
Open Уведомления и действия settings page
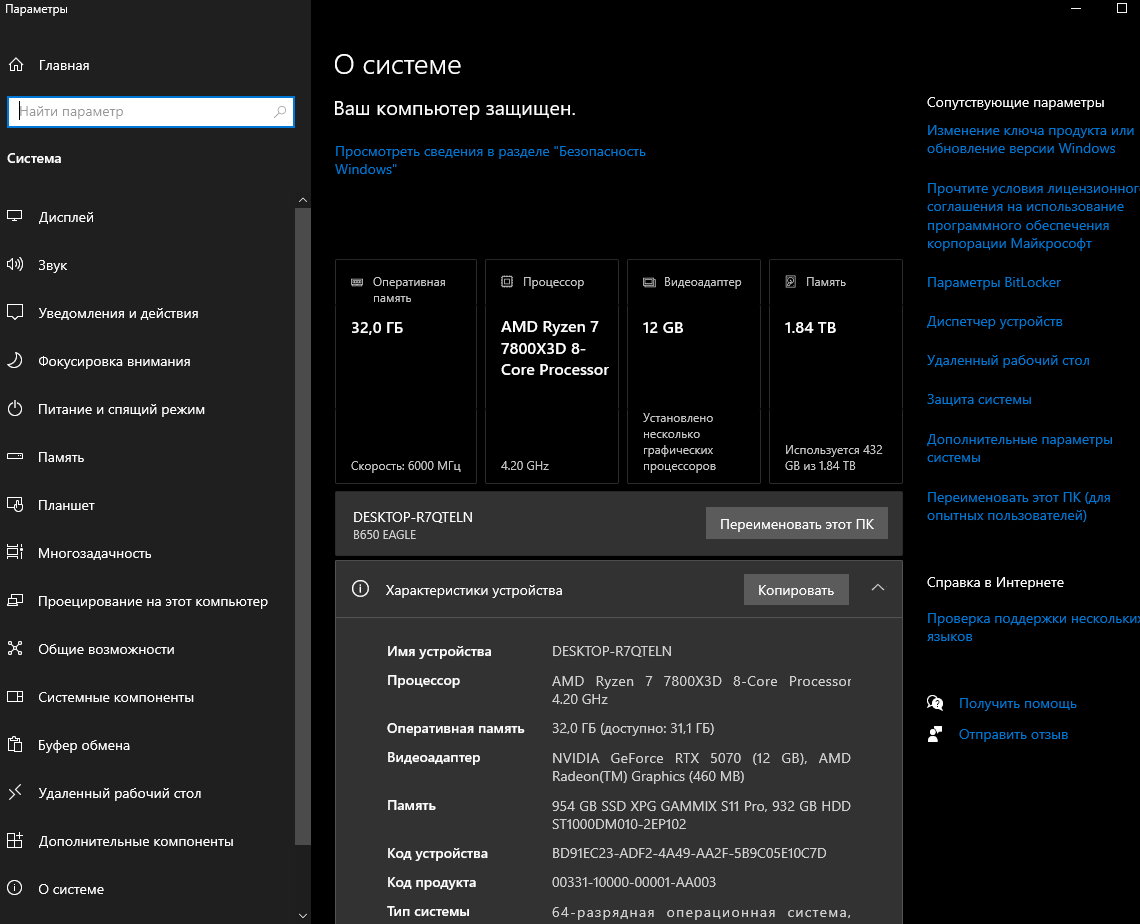[x=118, y=313]
